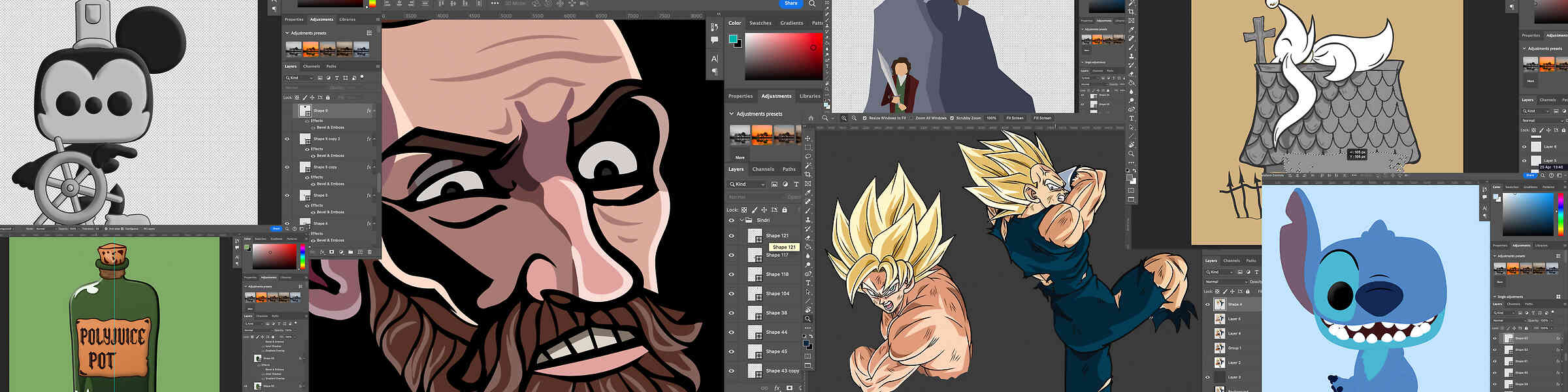Uncheck Scrubby Zoom
Viewport: 1568px width, 392px height.
(952, 118)
